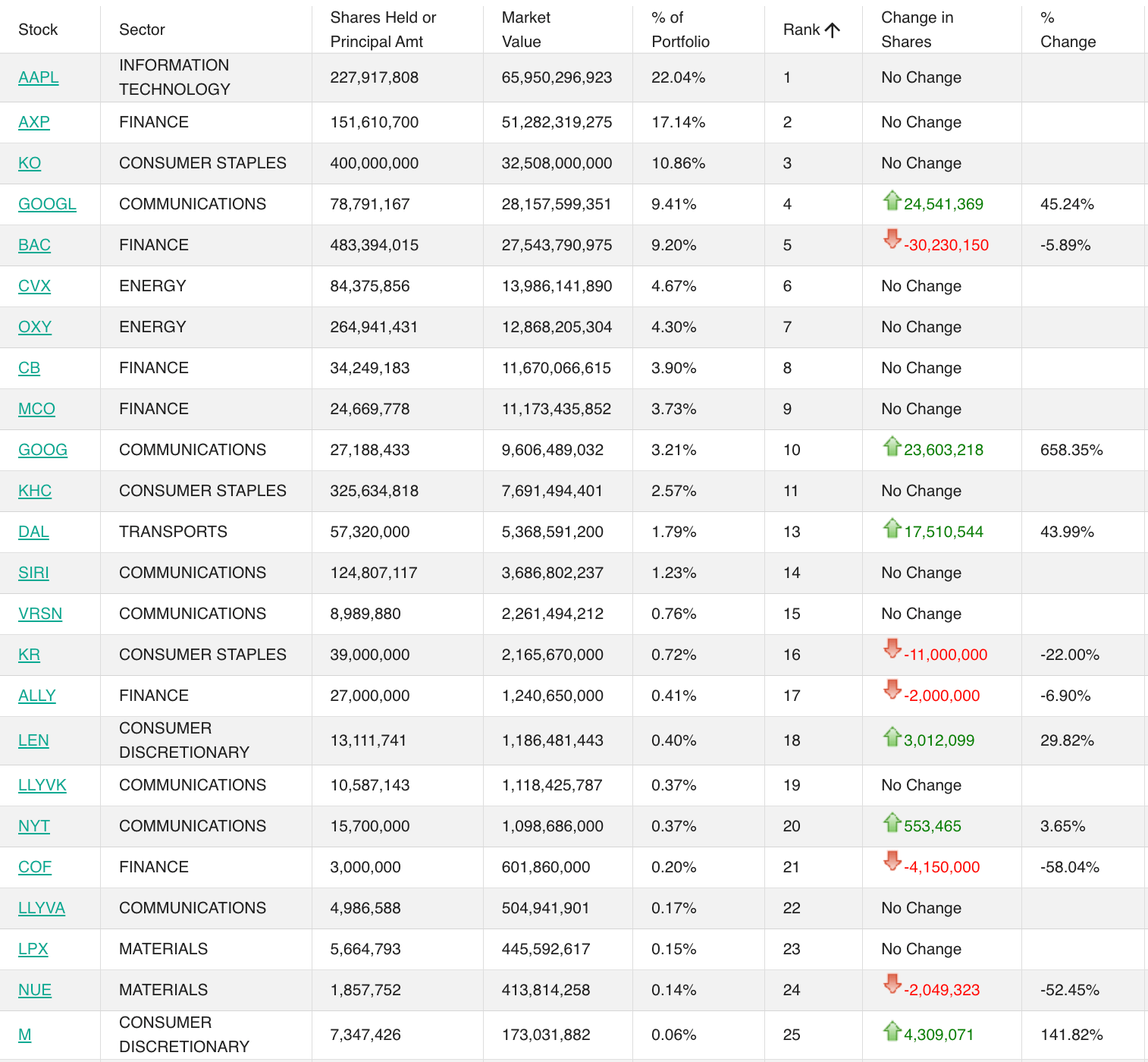
Task: Click the green up arrow in DAL row
Action: pyautogui.click(x=892, y=529)
